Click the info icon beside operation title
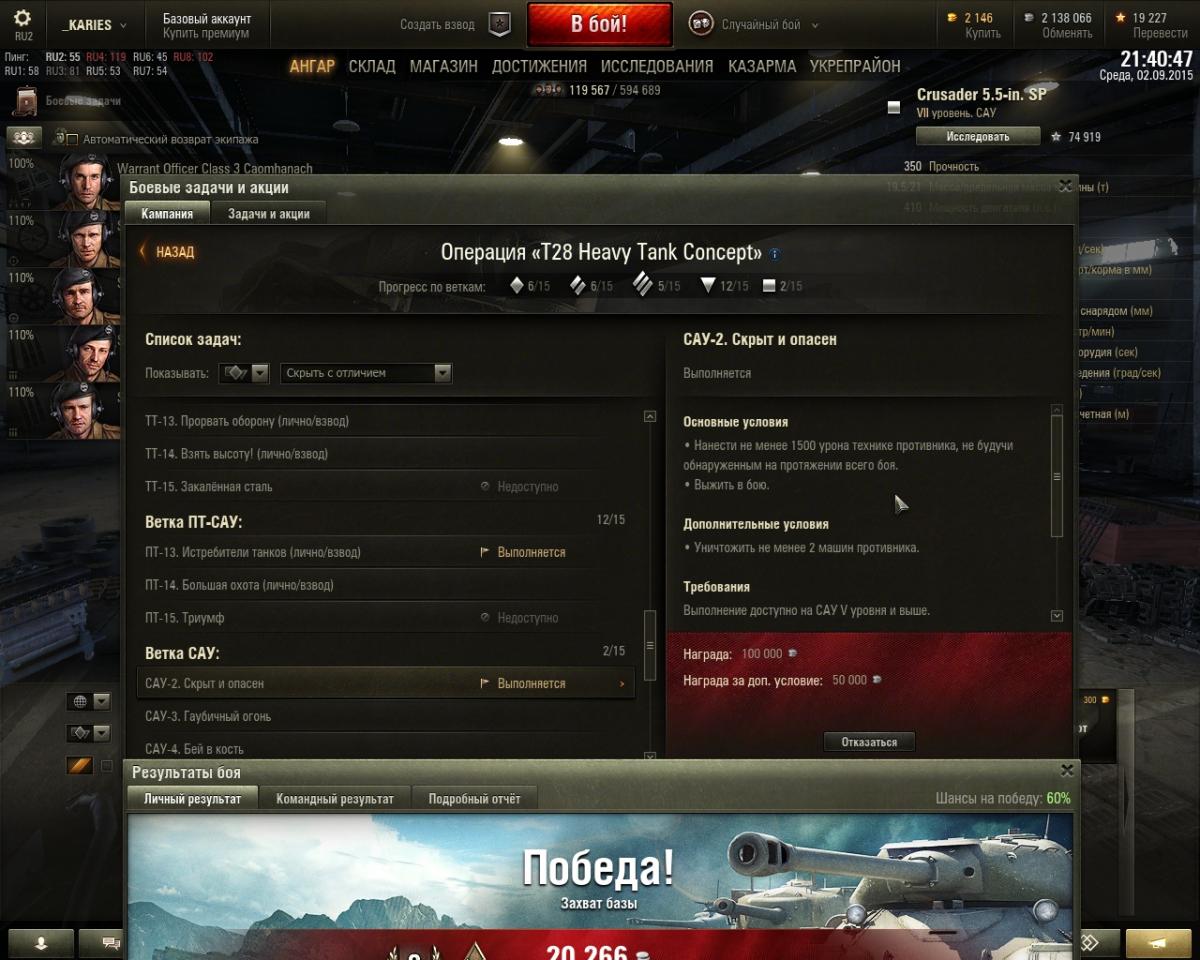The width and height of the screenshot is (1200, 960). [x=774, y=254]
